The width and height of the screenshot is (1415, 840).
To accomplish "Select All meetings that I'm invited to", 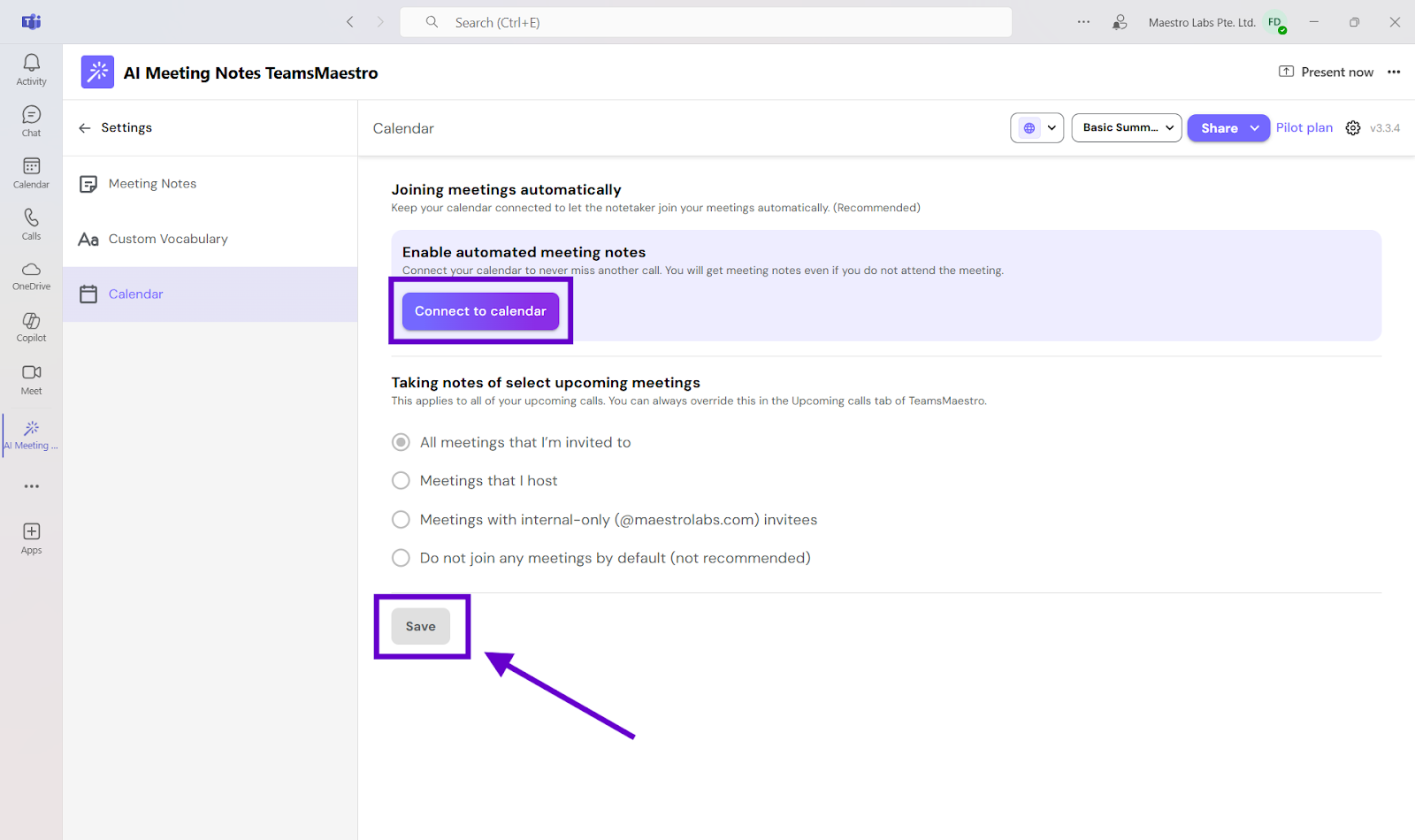I will pos(401,442).
